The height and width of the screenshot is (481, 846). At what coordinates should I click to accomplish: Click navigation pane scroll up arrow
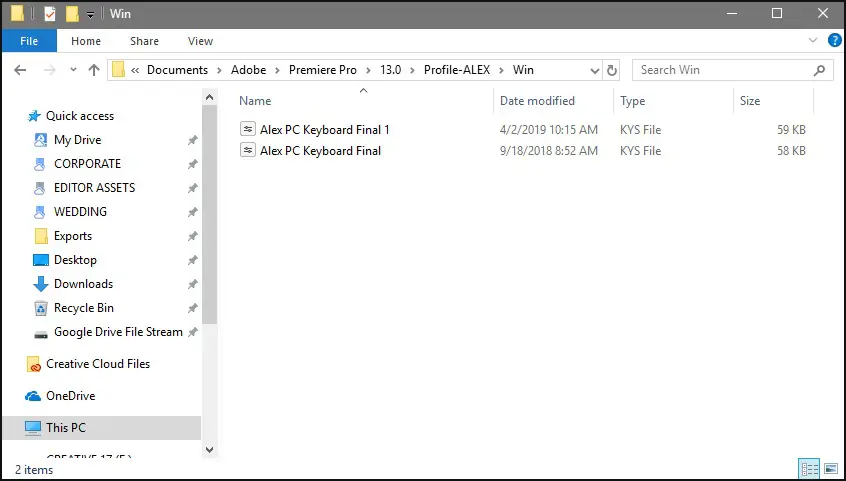click(210, 98)
